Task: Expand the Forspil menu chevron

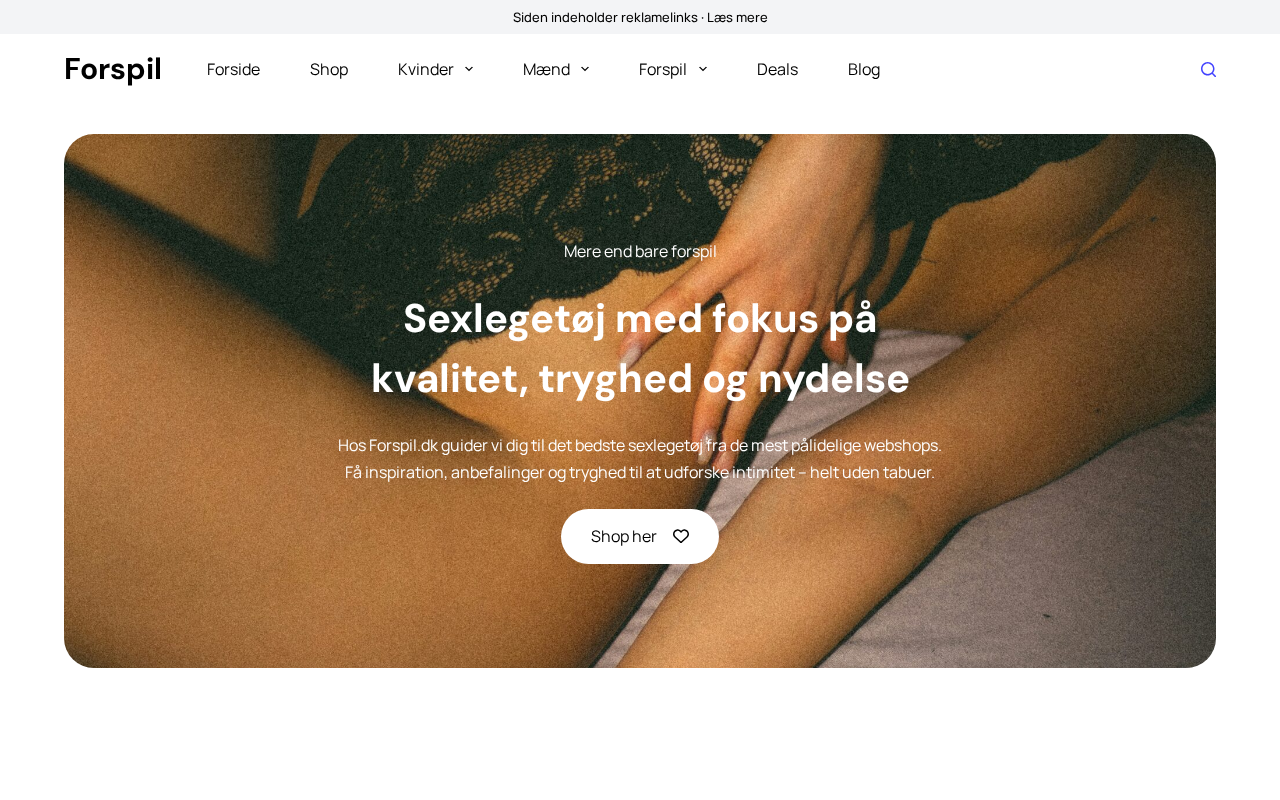Action: 703,69
